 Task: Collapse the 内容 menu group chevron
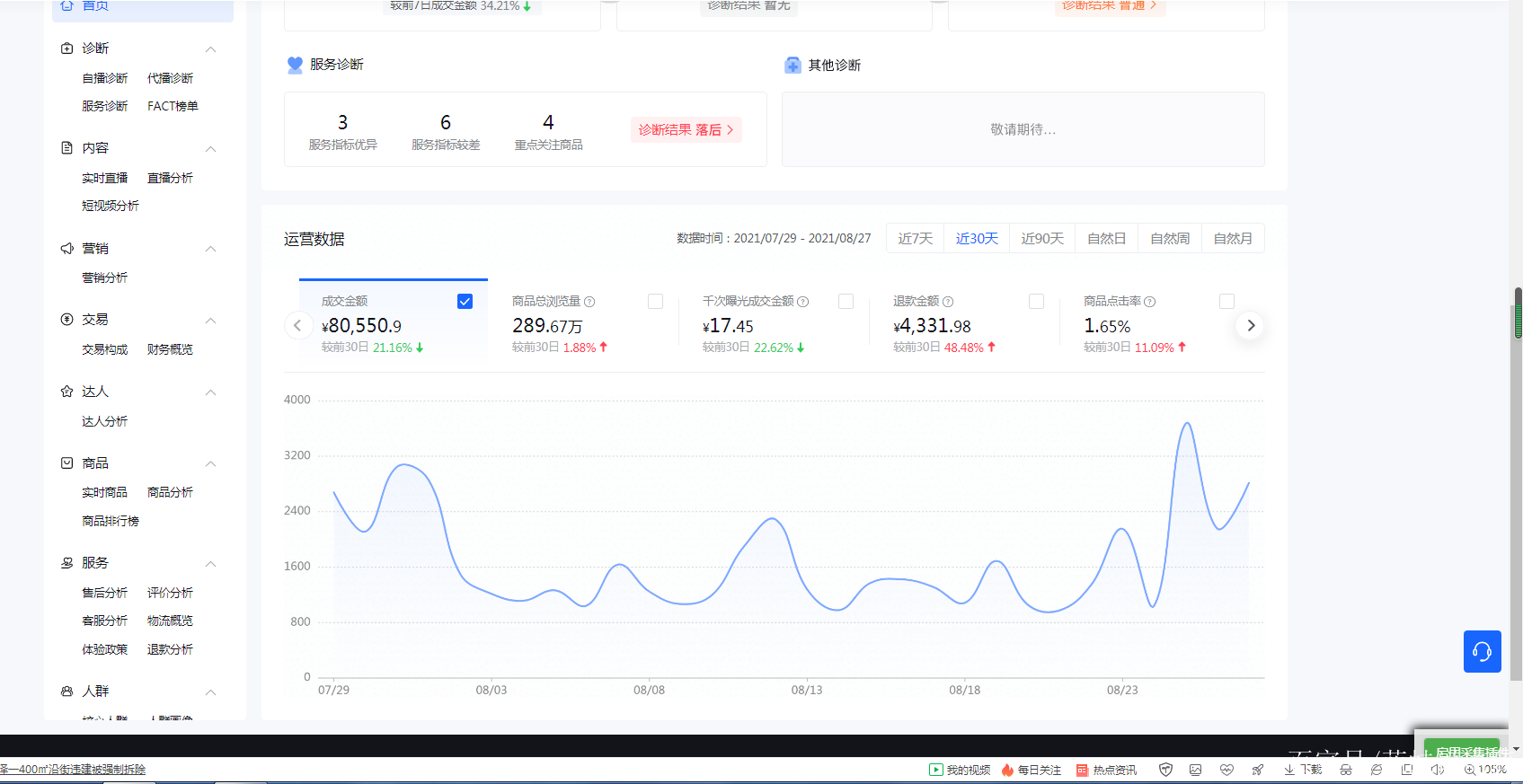pos(210,149)
